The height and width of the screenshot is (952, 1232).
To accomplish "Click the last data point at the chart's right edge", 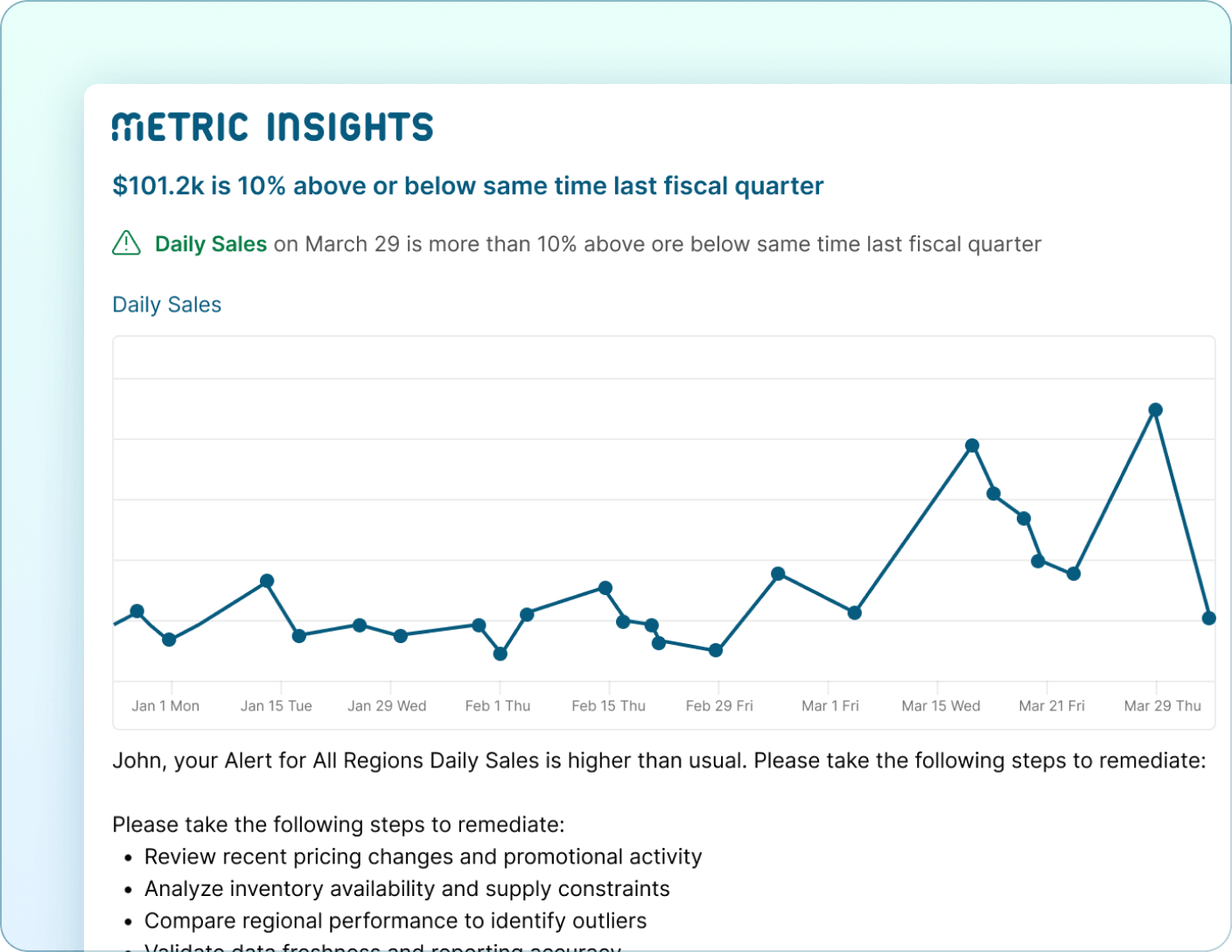I will pyautogui.click(x=1209, y=618).
